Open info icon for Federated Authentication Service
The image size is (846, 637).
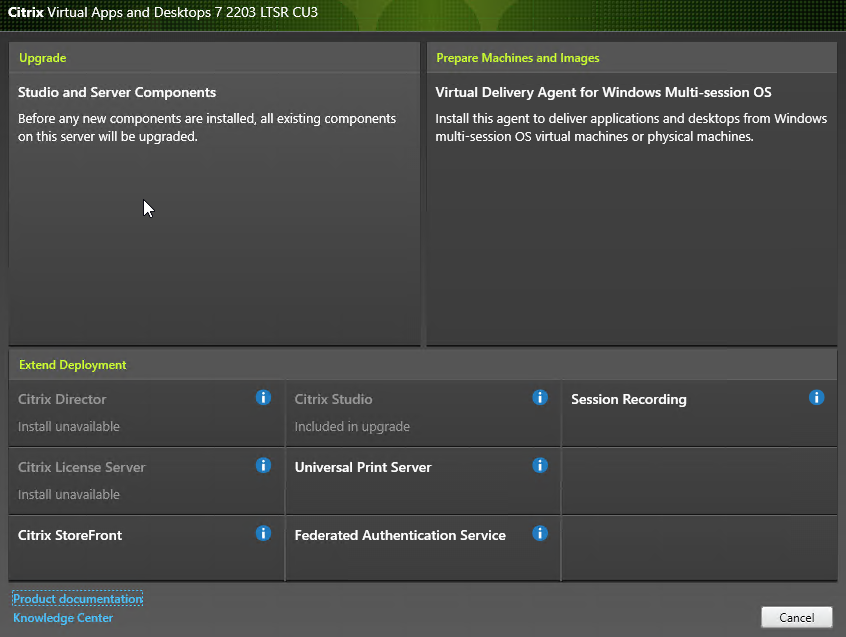[x=540, y=533]
